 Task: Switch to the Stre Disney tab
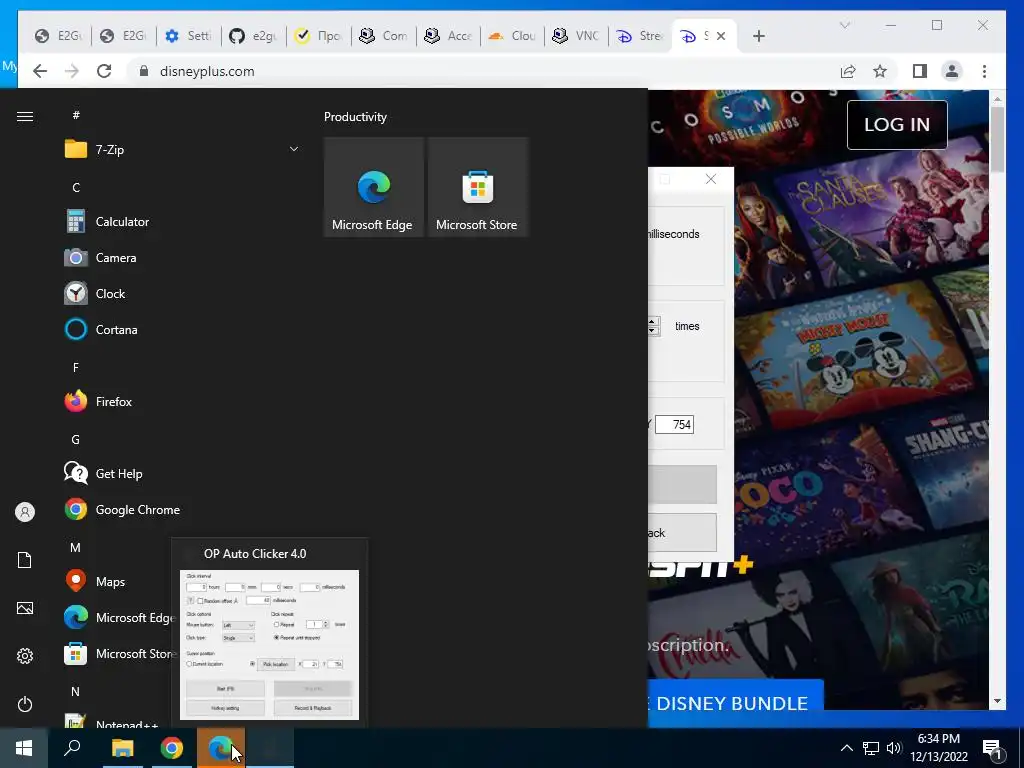coord(640,36)
